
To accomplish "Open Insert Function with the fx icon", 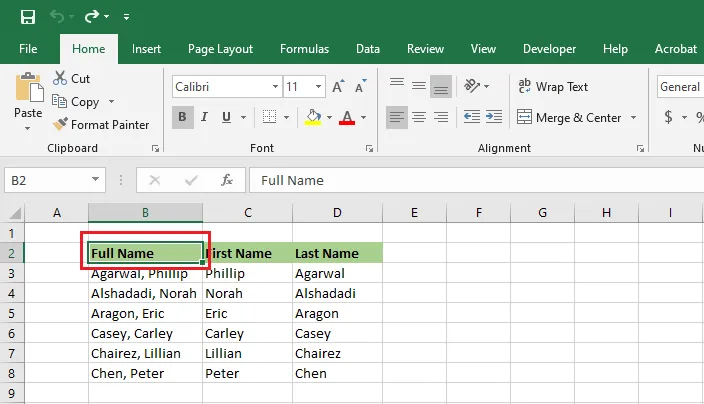I will pos(227,180).
